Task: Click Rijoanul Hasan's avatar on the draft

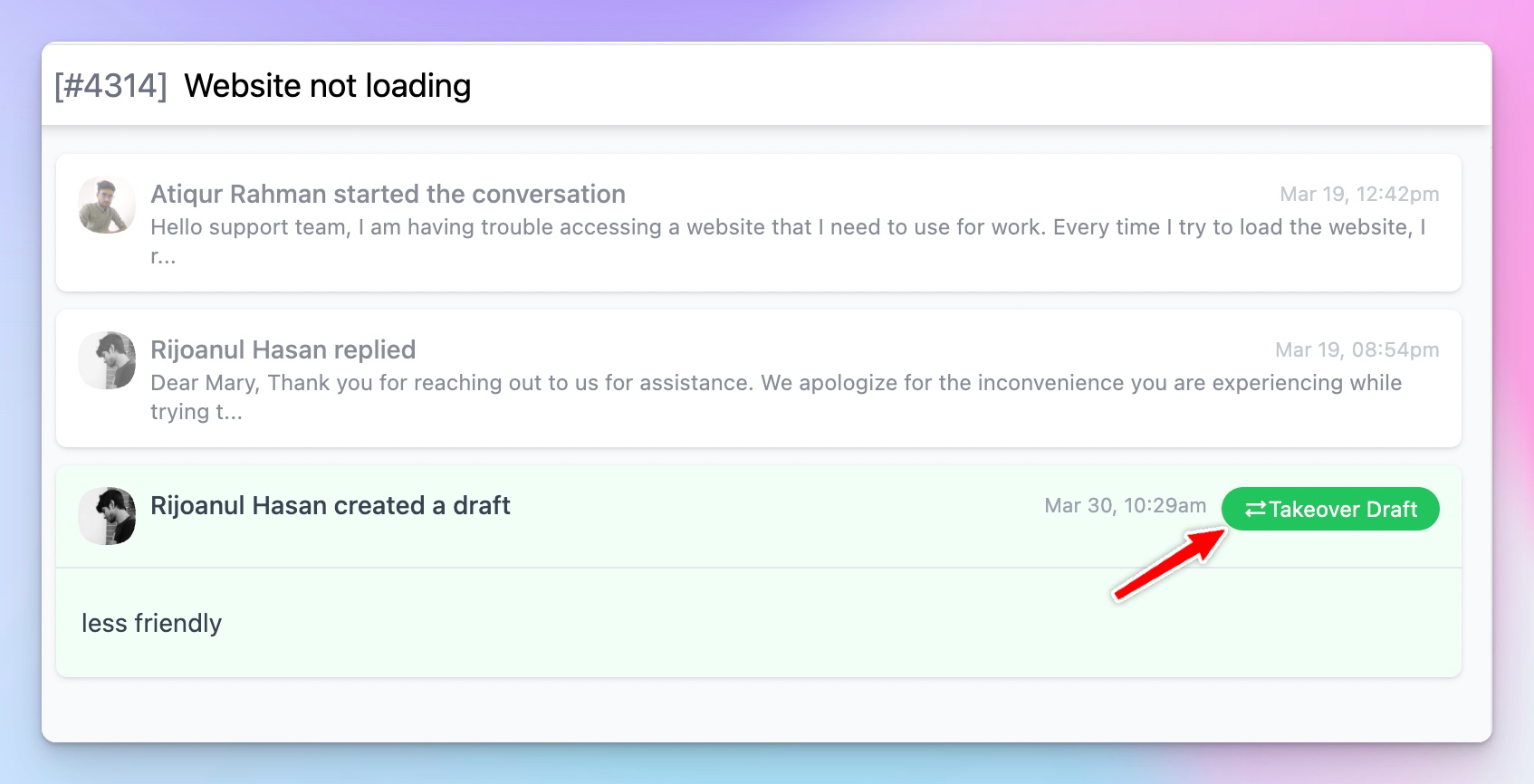Action: (x=107, y=516)
